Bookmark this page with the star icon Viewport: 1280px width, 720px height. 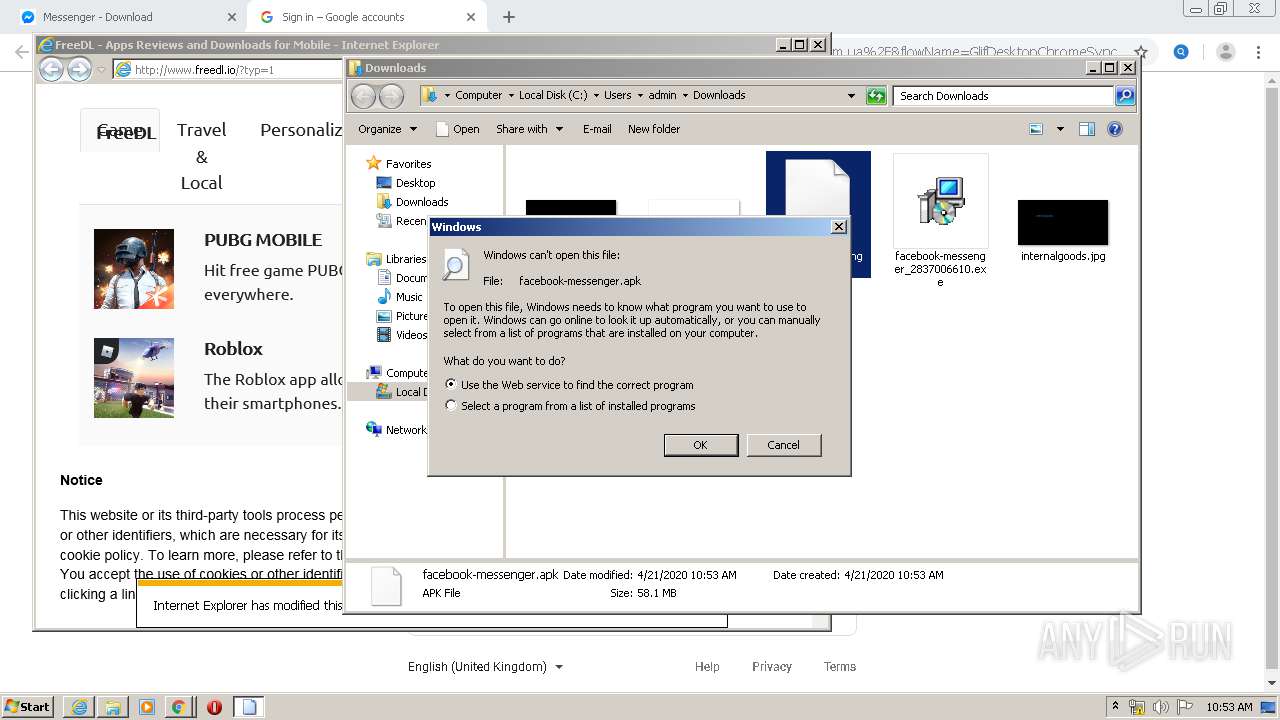(1140, 52)
